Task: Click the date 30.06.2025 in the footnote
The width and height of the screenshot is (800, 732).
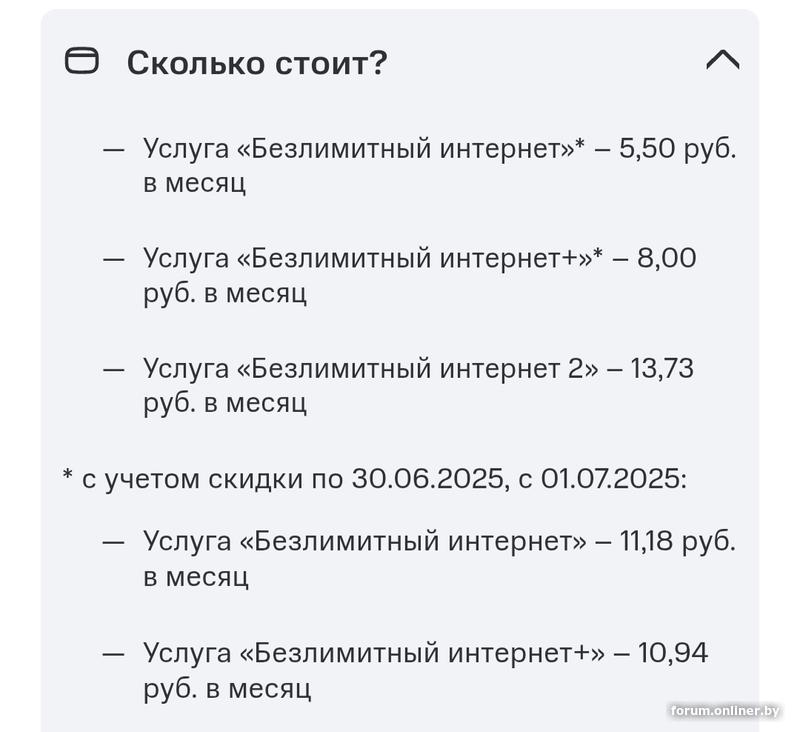Action: [425, 478]
